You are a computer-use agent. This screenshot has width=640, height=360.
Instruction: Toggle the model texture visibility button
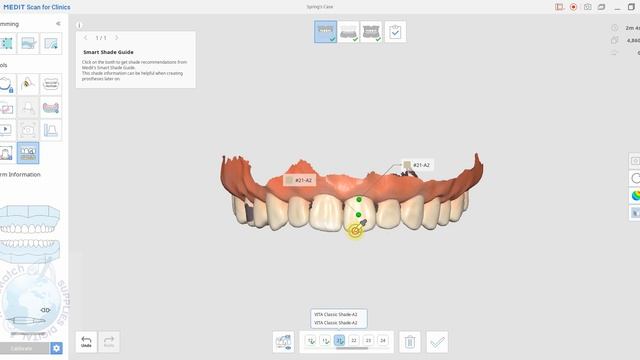pos(283,342)
